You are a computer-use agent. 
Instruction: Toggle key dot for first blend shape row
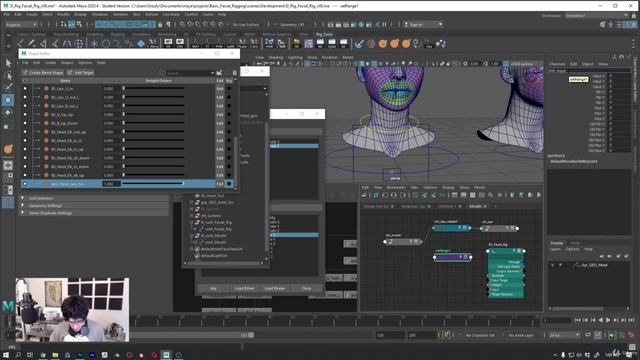(x=229, y=89)
